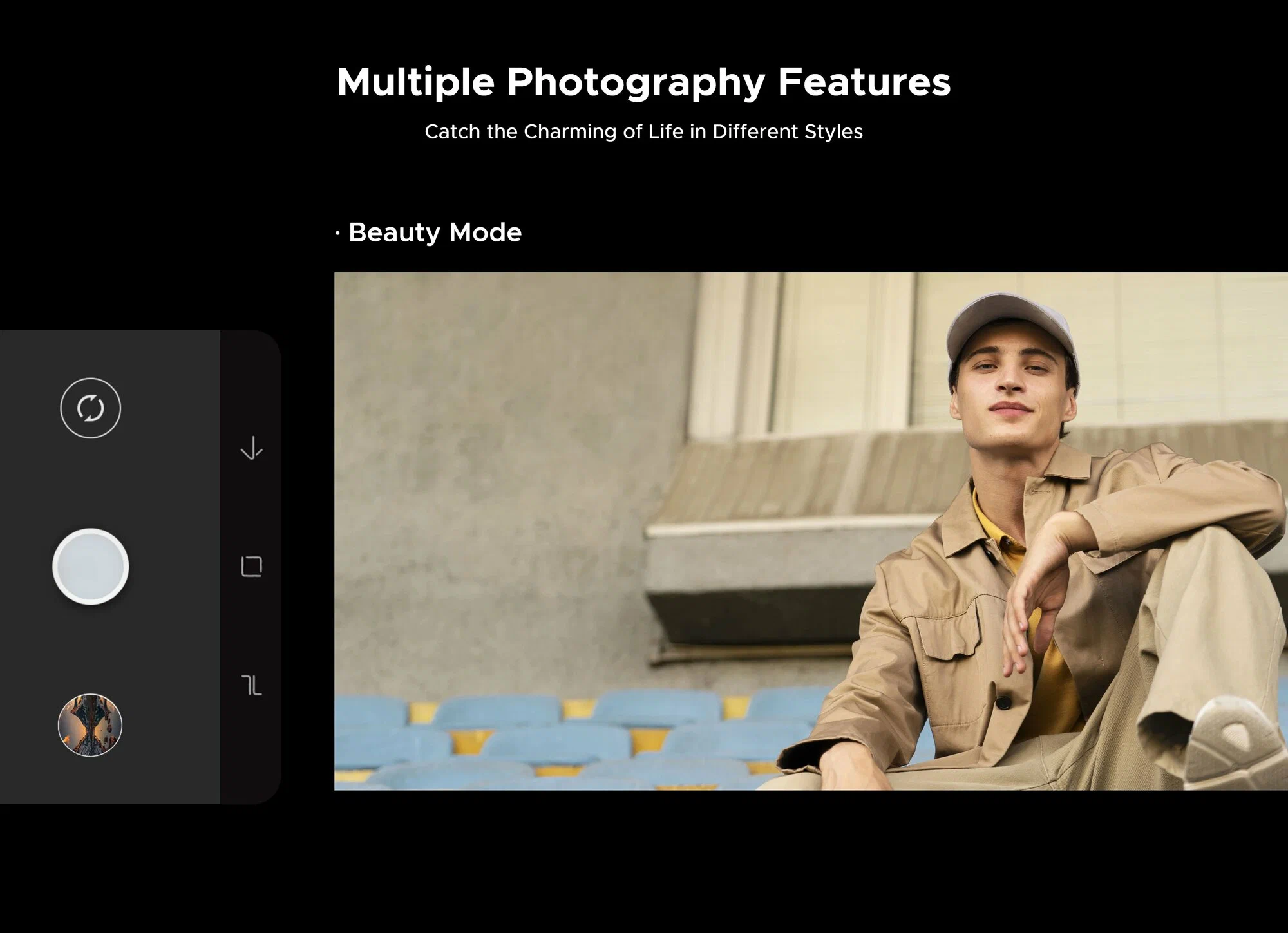Viewport: 1288px width, 933px height.
Task: Click the "Multiple Photography Features" heading
Action: click(x=643, y=82)
